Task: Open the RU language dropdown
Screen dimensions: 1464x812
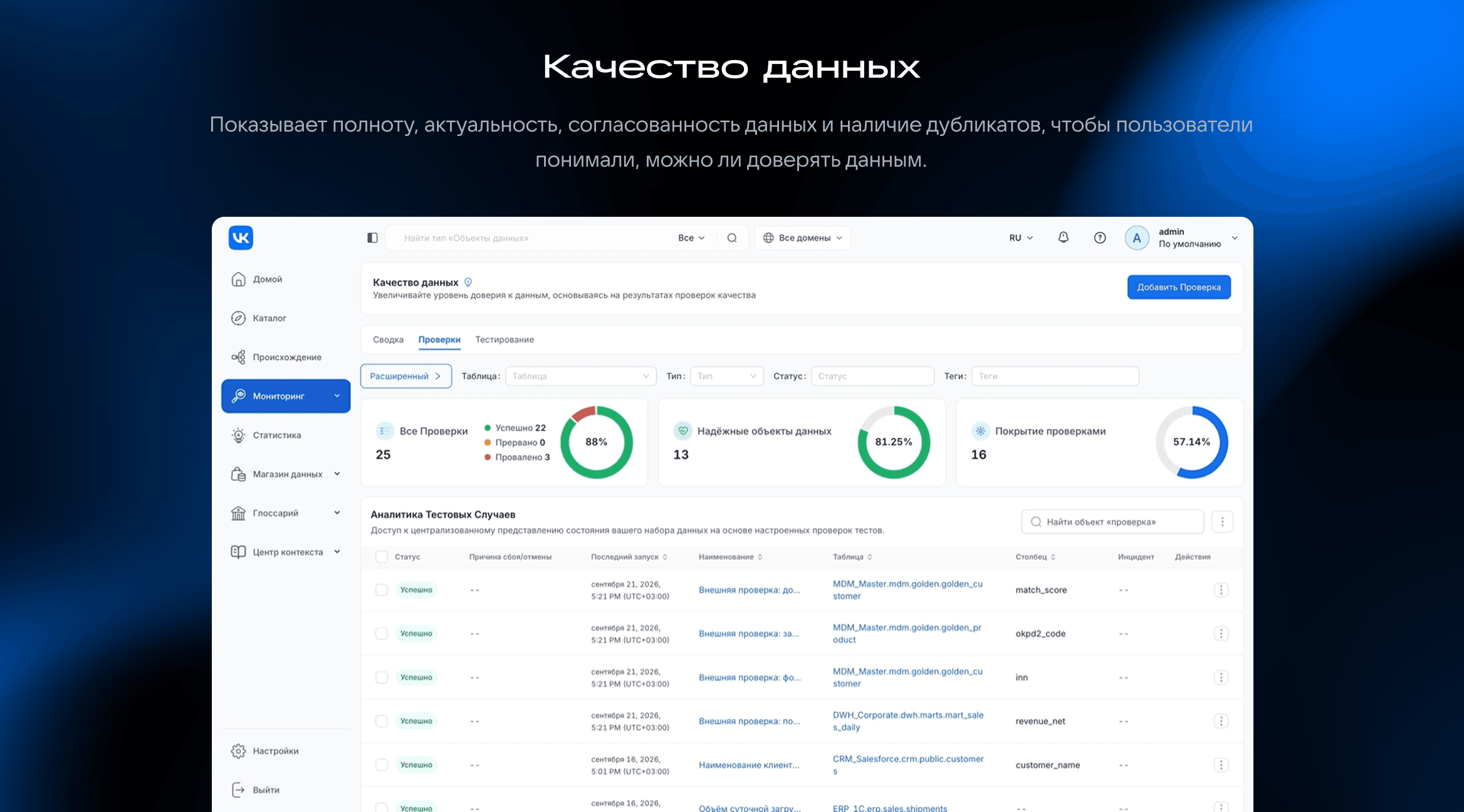Action: [x=1021, y=237]
